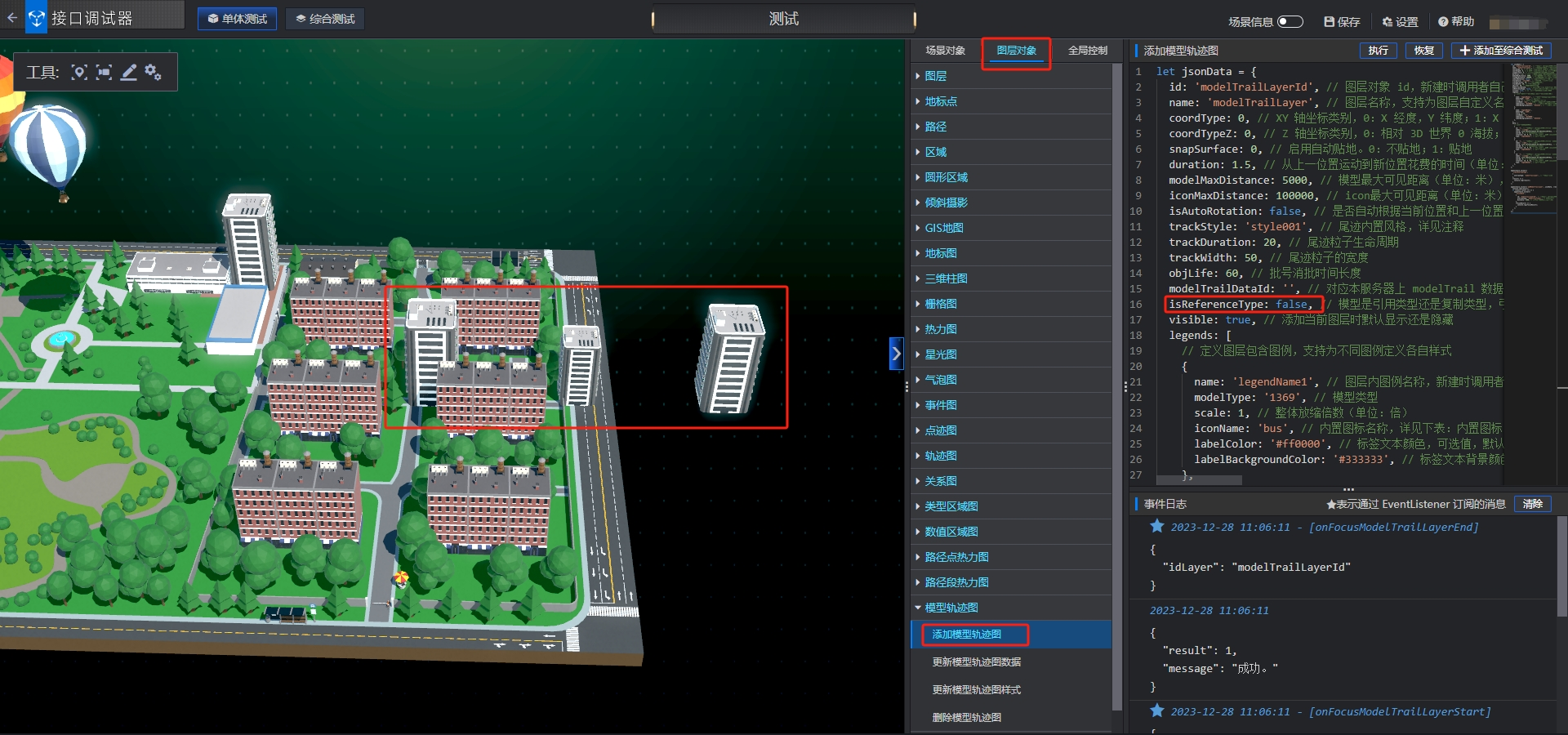The height and width of the screenshot is (735, 1568).
Task: Expand the 路径段热力图 tree node
Action: pyautogui.click(x=1011, y=582)
